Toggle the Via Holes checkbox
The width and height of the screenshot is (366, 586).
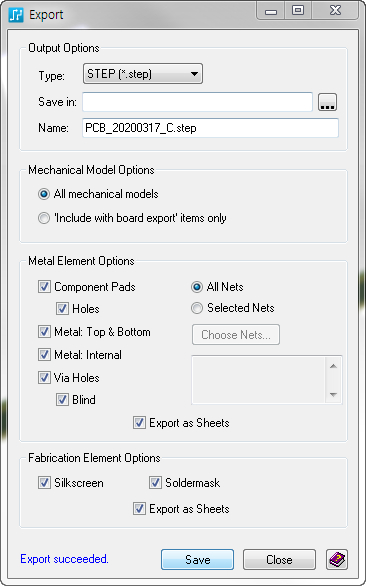pos(44,377)
